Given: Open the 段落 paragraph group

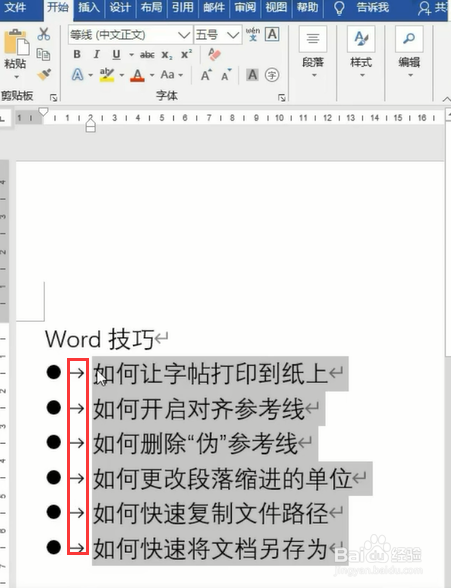Looking at the screenshot, I should (x=313, y=52).
